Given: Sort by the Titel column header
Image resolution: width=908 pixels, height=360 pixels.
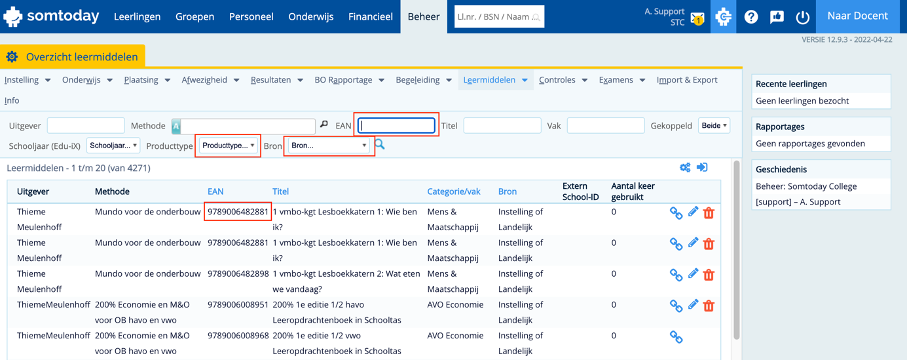Looking at the screenshot, I should pos(281,191).
